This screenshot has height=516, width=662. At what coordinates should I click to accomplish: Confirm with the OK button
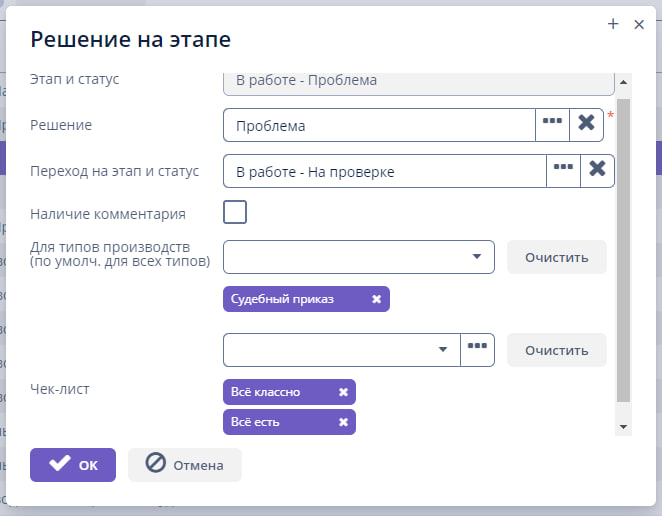(x=73, y=464)
